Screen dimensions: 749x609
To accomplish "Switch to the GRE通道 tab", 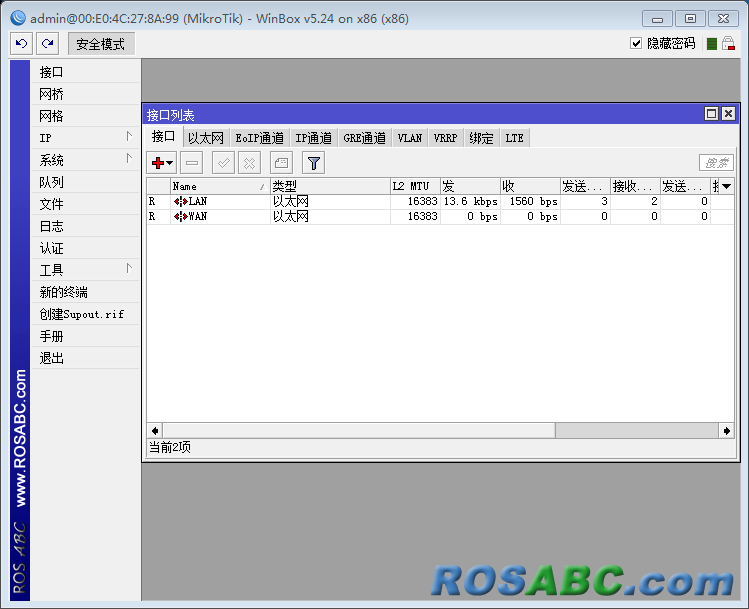I will [364, 138].
